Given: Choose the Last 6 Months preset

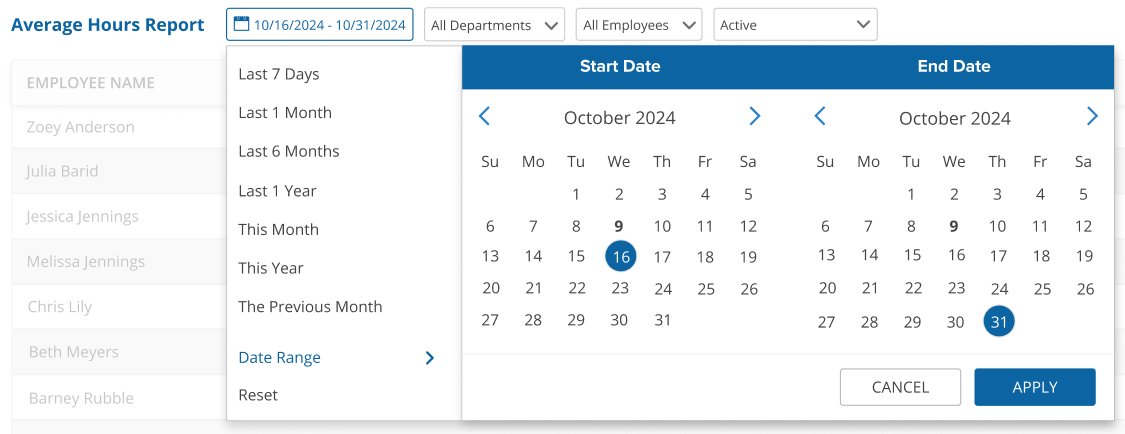Looking at the screenshot, I should (288, 151).
